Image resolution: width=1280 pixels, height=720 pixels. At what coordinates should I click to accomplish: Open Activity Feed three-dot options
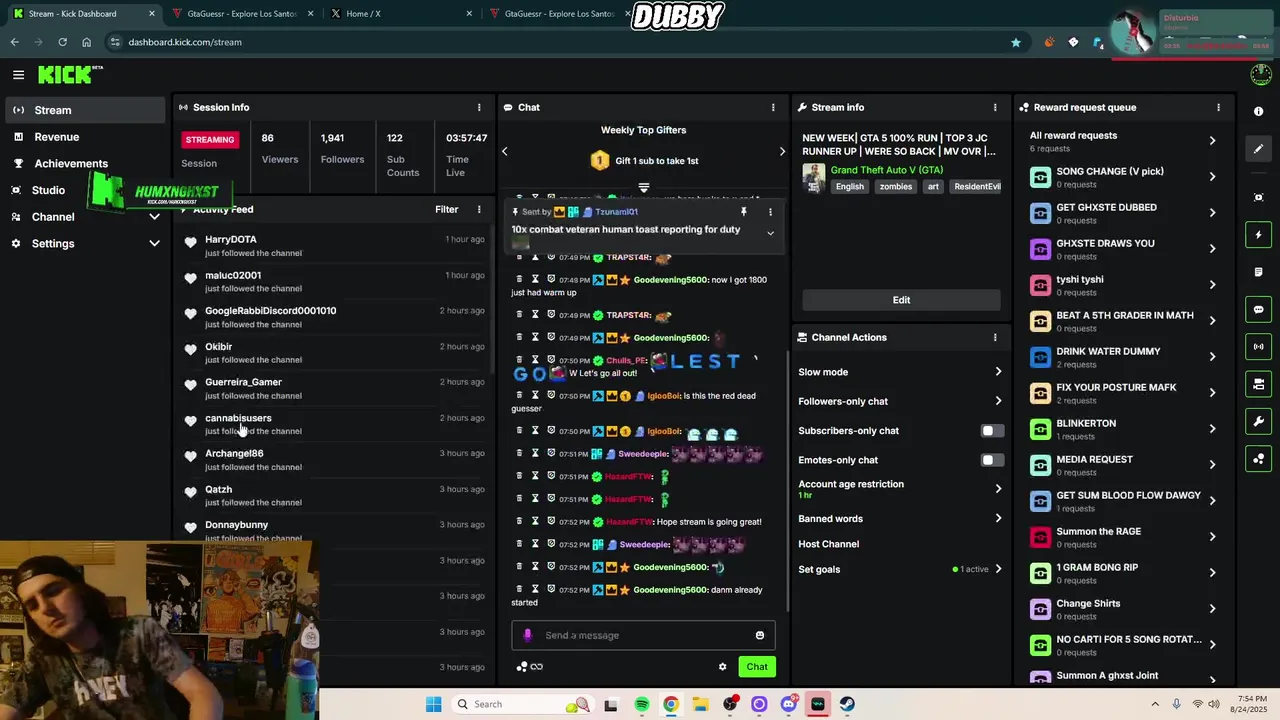click(479, 209)
